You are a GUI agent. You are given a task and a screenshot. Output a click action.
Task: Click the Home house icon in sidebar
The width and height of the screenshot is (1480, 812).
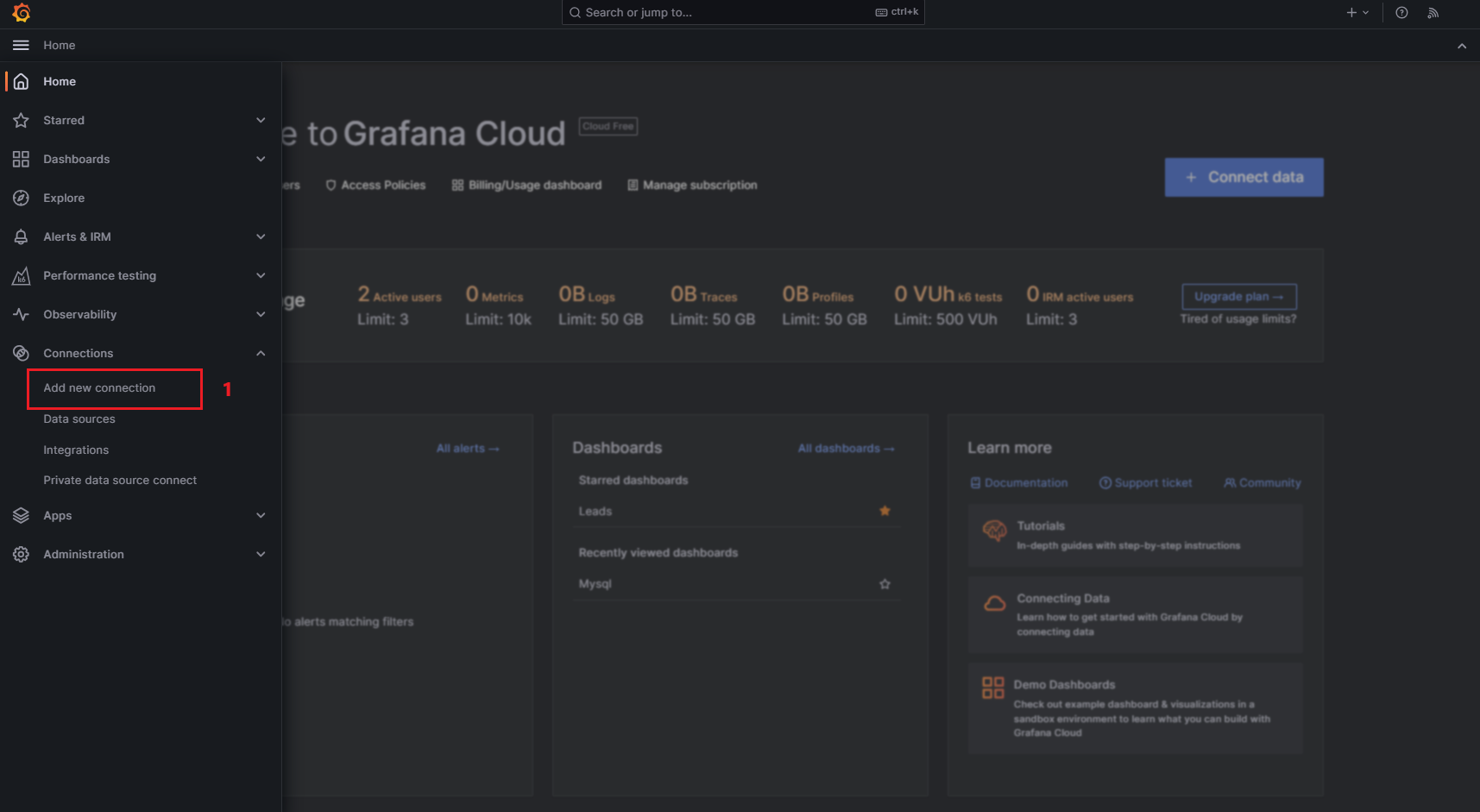(x=22, y=81)
